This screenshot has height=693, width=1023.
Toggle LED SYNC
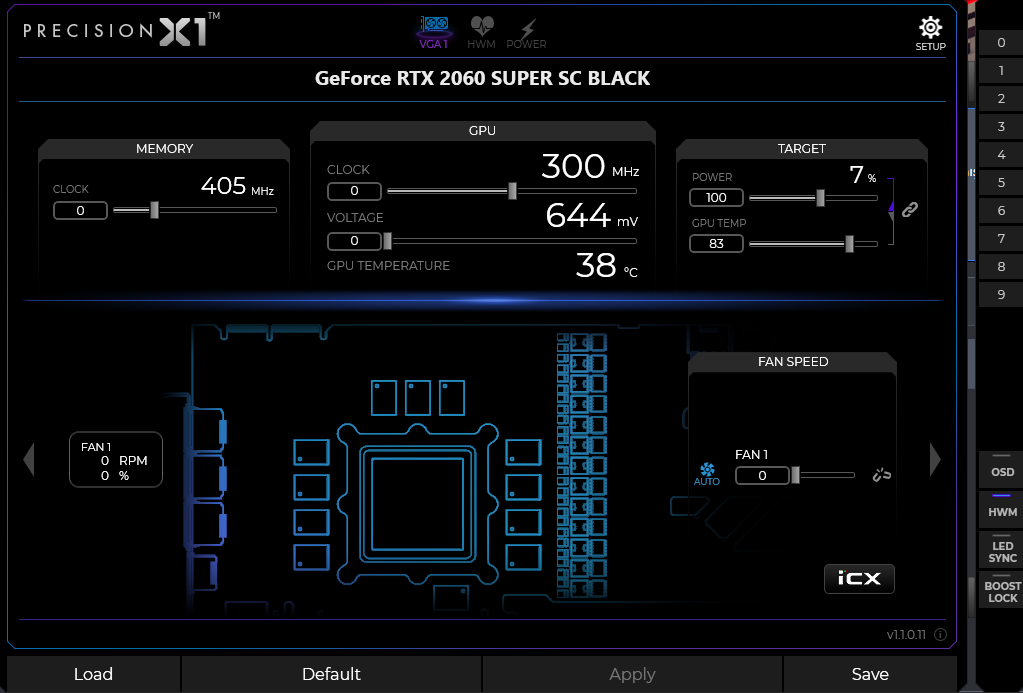pyautogui.click(x=1002, y=550)
